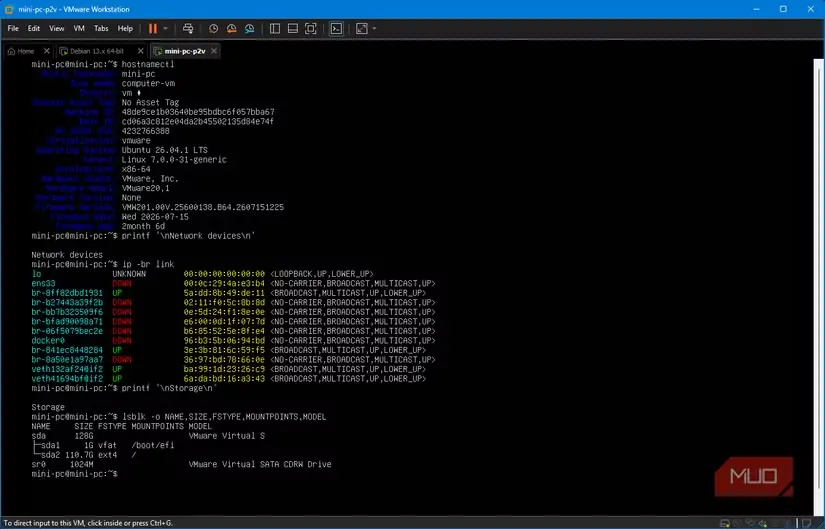The height and width of the screenshot is (529, 825).
Task: Click the 'ens33' interface name
Action: pos(43,283)
